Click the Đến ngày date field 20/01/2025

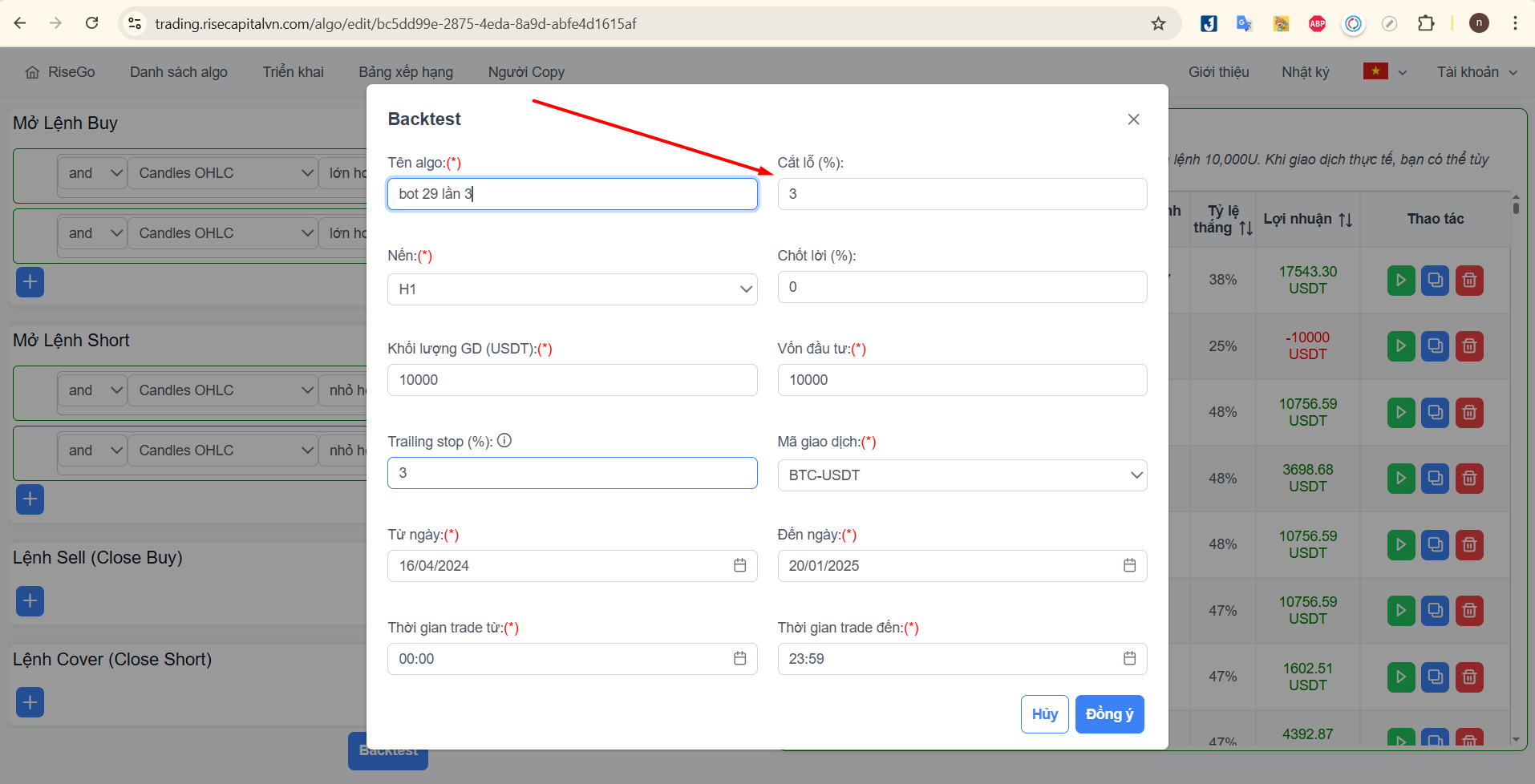coord(962,566)
